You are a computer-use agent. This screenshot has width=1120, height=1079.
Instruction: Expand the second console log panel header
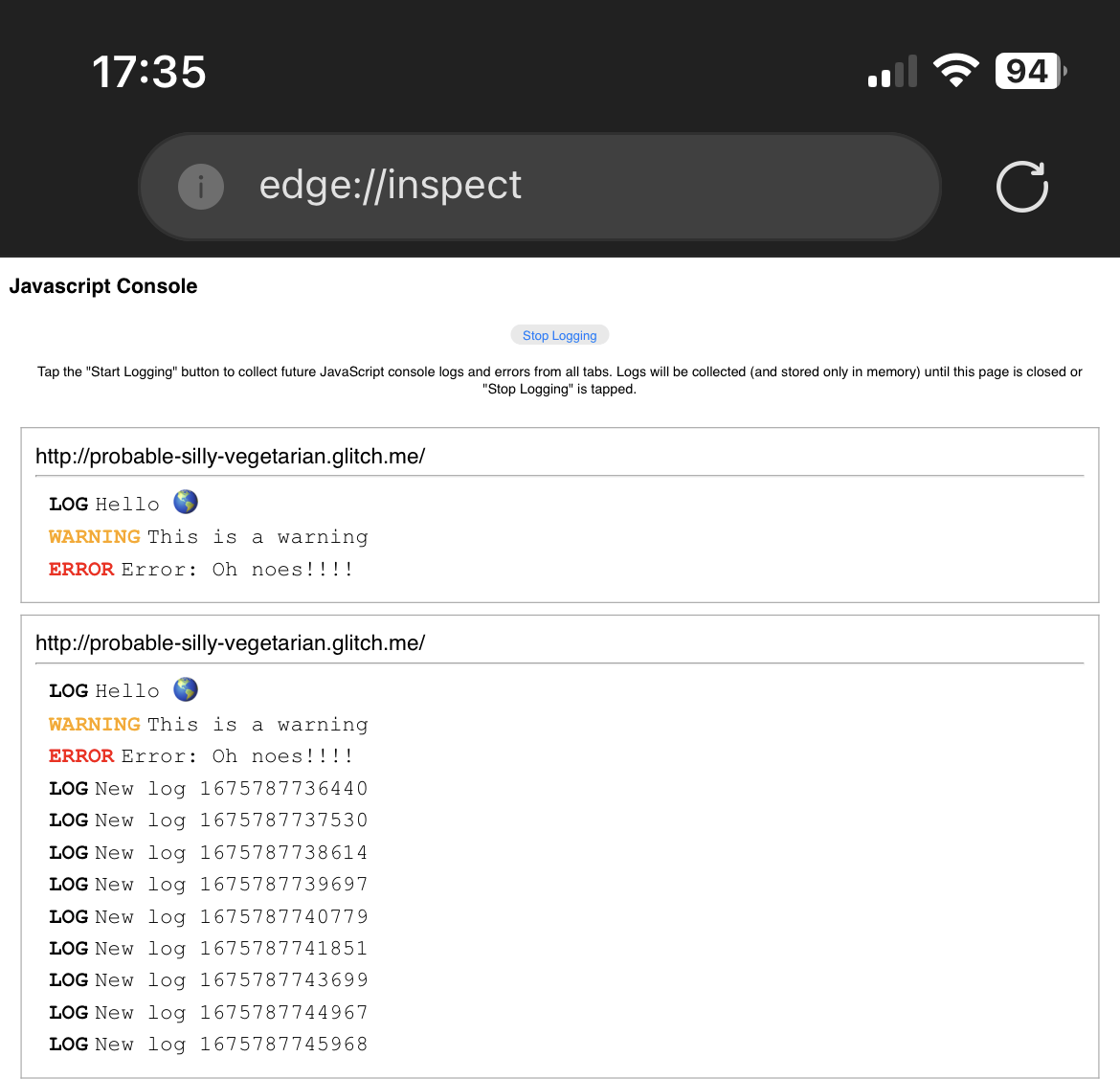230,642
